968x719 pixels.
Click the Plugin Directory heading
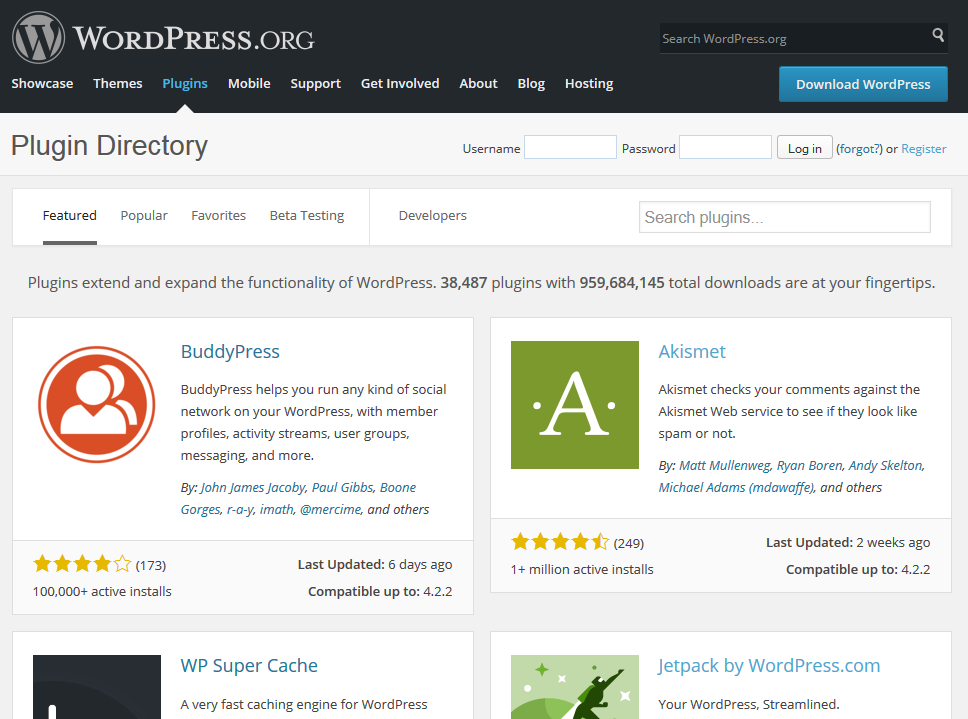click(x=109, y=146)
